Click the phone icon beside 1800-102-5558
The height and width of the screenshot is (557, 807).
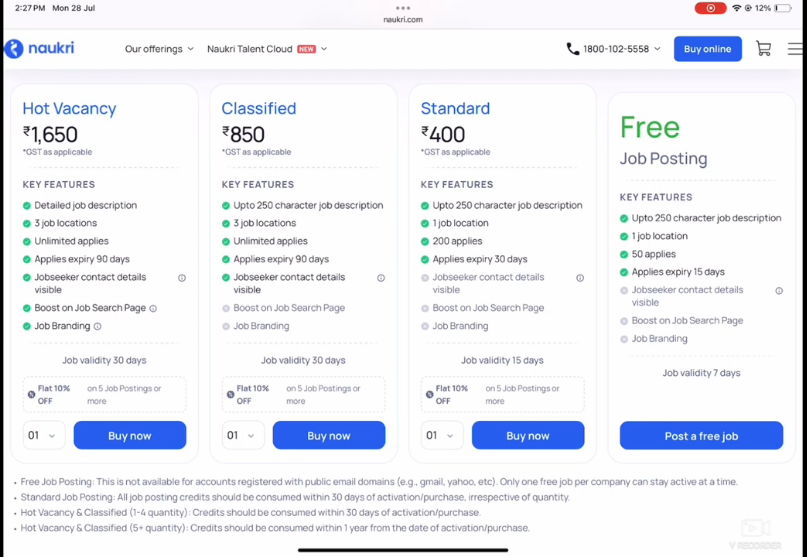[573, 49]
